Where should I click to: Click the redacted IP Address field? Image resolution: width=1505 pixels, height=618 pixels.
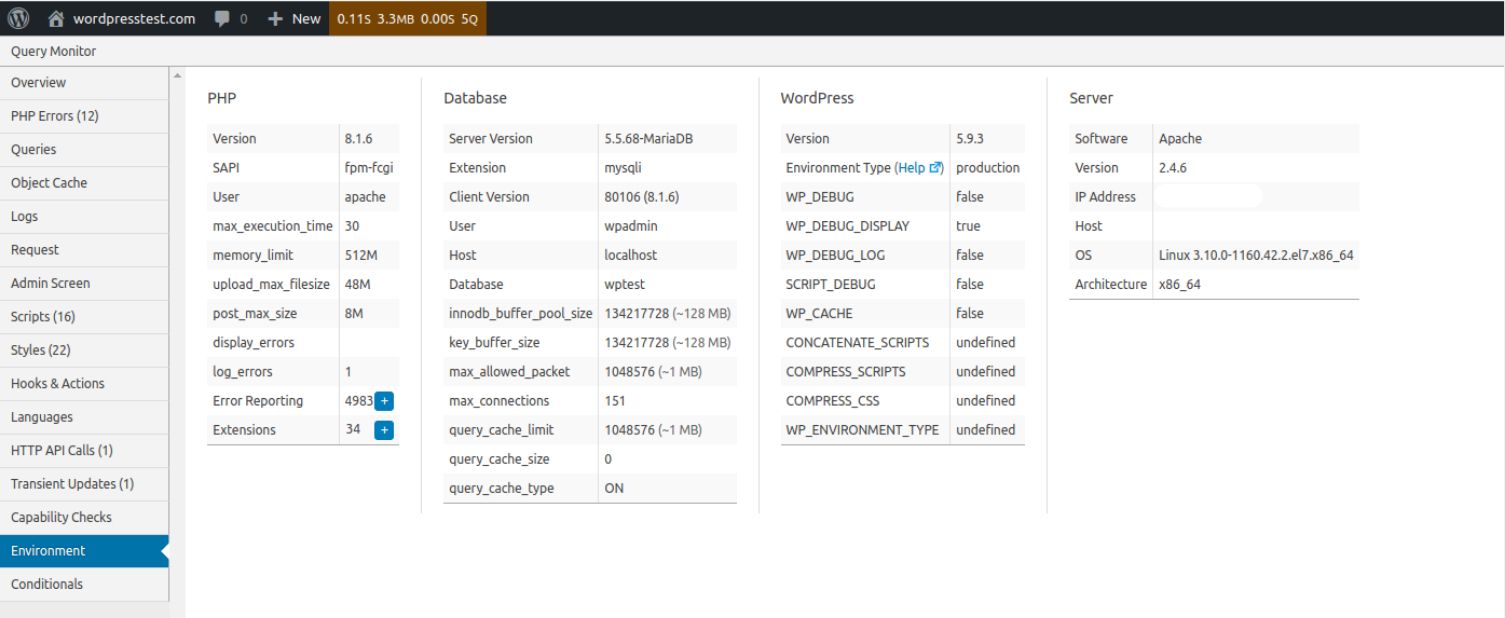[x=1208, y=197]
